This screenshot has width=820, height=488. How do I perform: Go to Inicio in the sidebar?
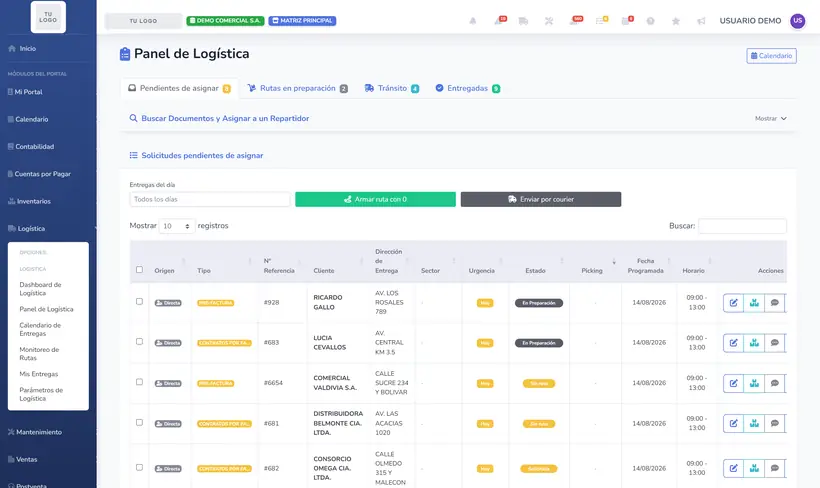pyautogui.click(x=27, y=49)
